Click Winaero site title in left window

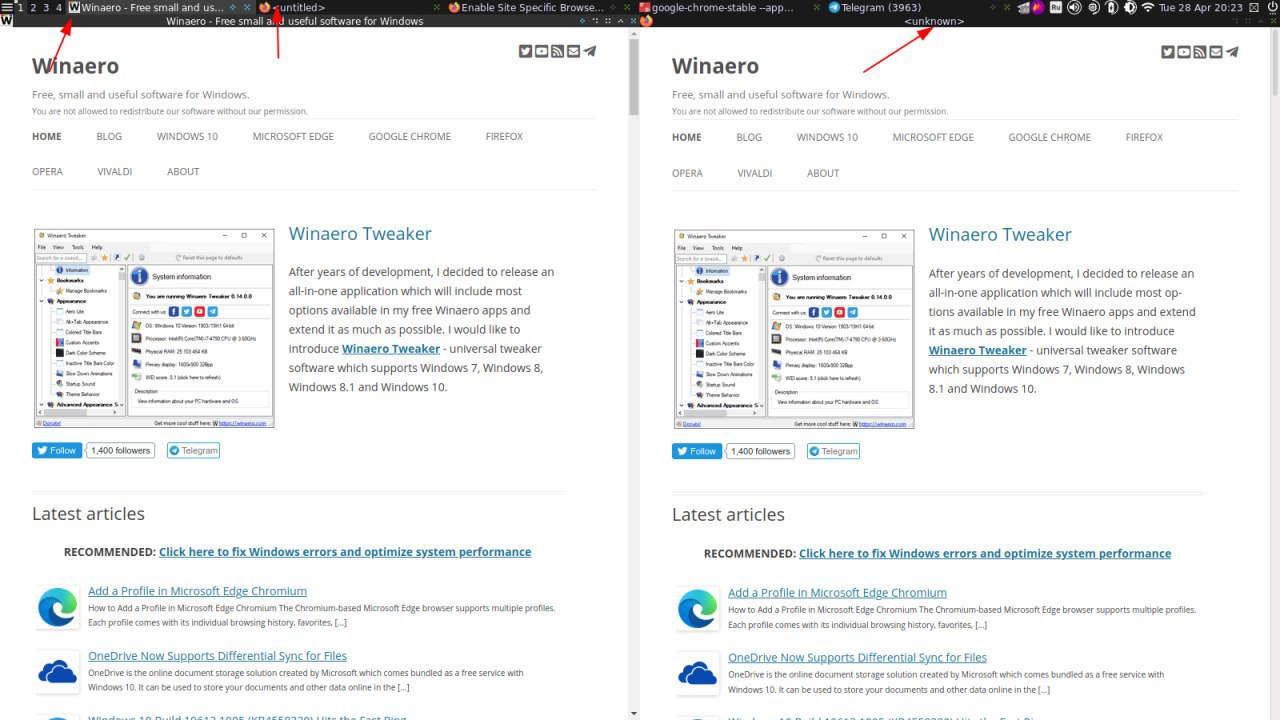pos(75,66)
